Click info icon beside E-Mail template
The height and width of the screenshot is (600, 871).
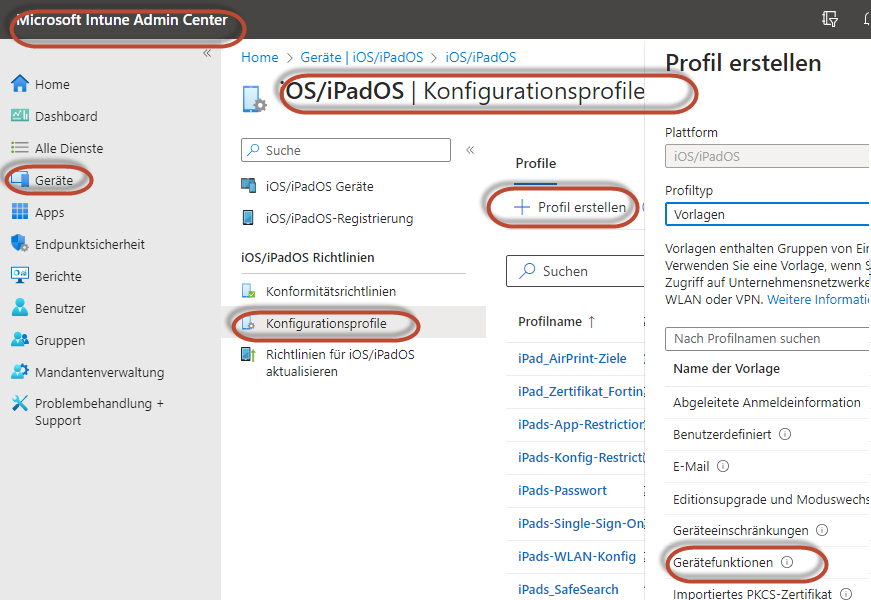pos(723,466)
